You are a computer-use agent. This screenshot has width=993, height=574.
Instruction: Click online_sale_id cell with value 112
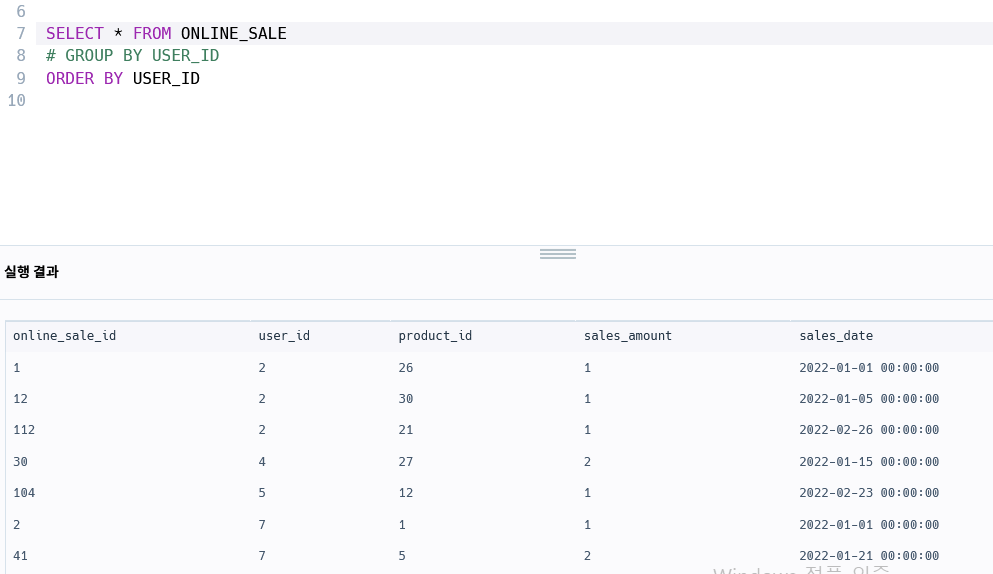coord(24,430)
